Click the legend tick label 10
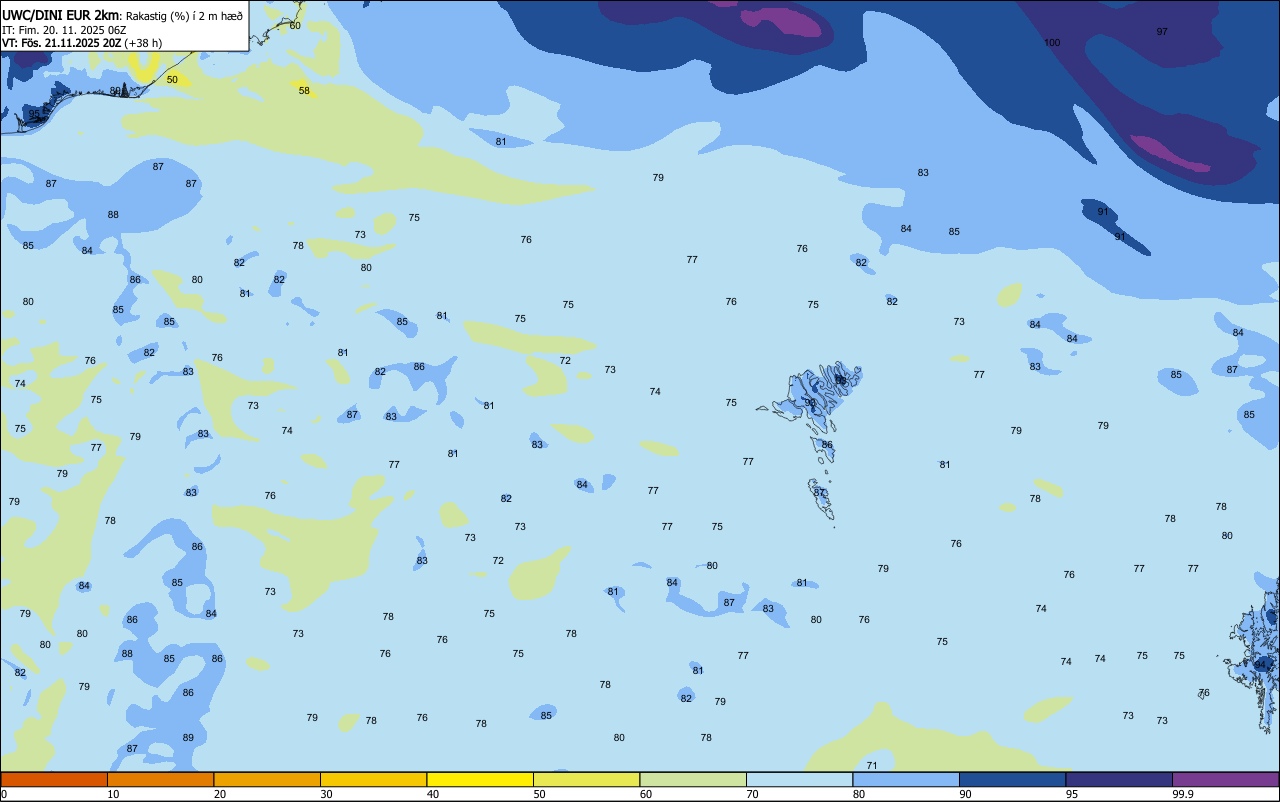This screenshot has height=802, width=1280. (x=114, y=794)
